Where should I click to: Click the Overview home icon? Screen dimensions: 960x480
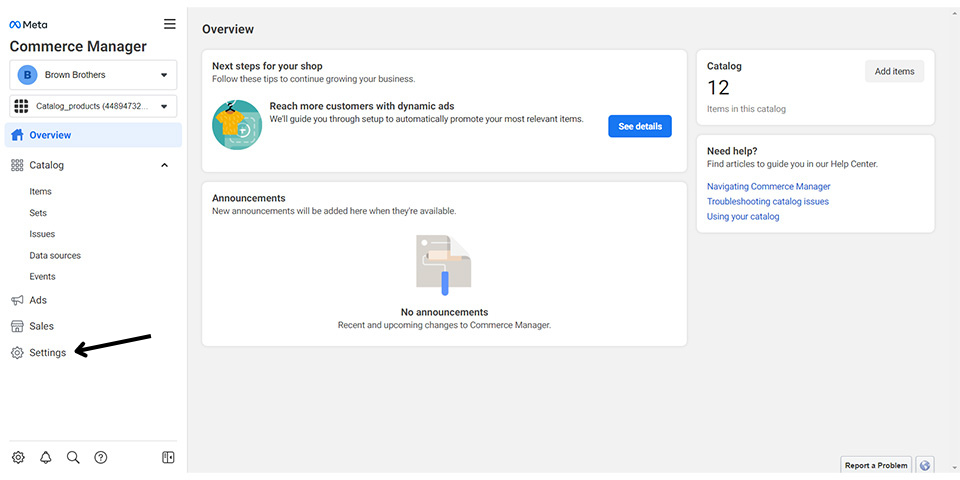click(x=17, y=135)
